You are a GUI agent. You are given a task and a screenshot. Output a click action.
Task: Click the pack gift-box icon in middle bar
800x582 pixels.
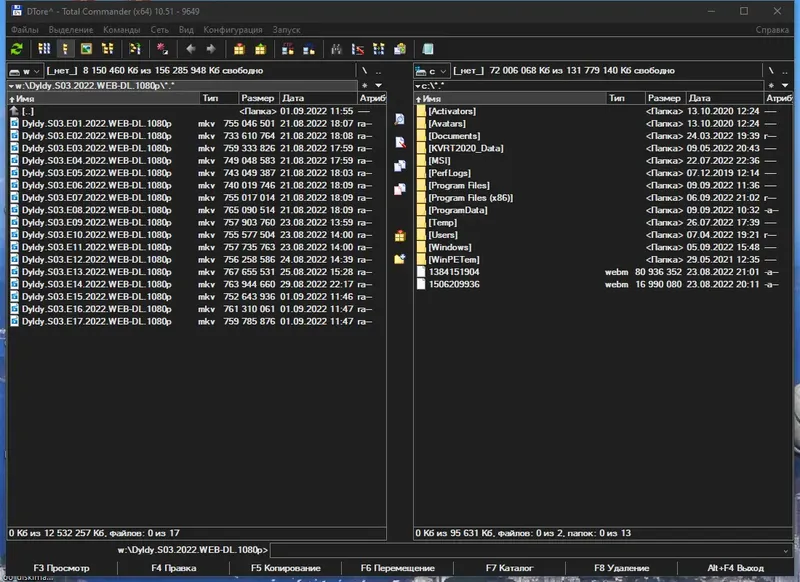[400, 236]
